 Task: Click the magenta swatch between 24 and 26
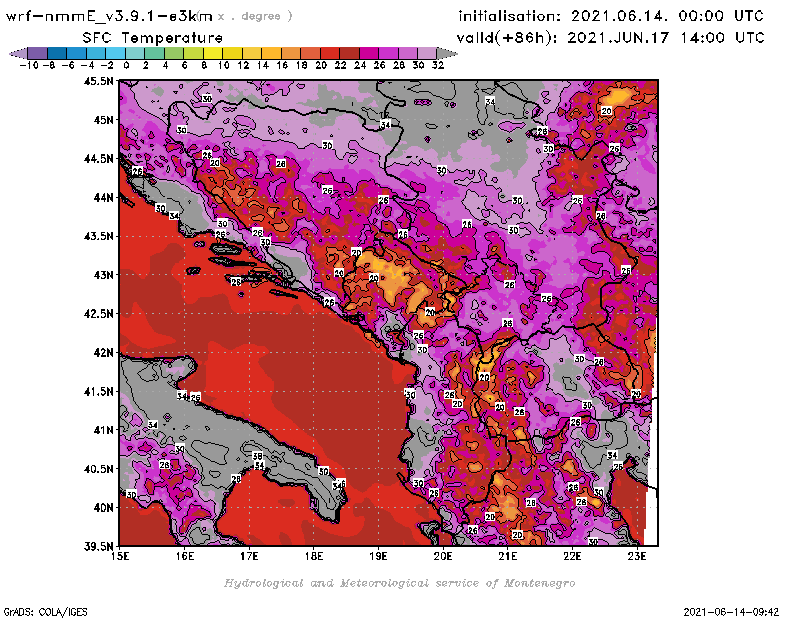click(369, 53)
